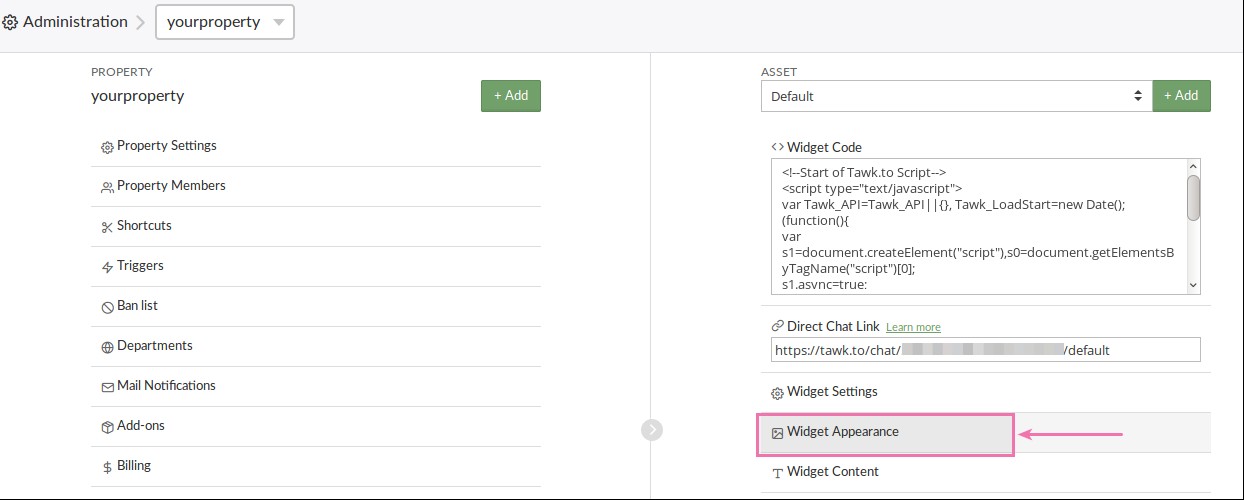Open Widget Settings menu item
1244x500 pixels.
[832, 392]
